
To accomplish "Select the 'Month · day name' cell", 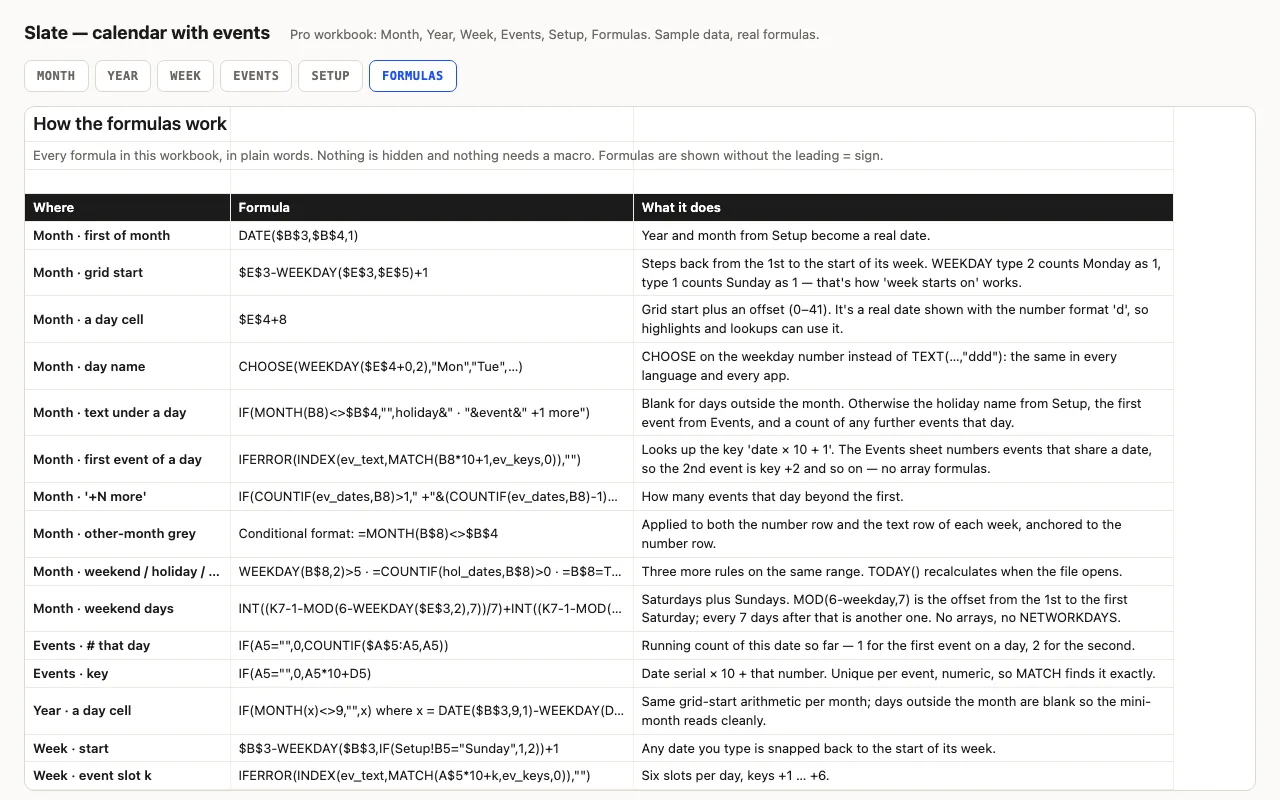I will pyautogui.click(x=128, y=366).
